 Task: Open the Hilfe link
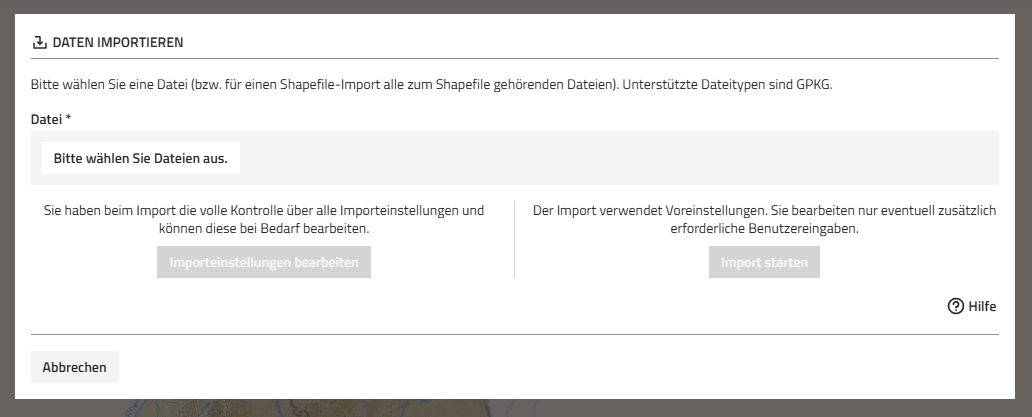pyautogui.click(x=982, y=306)
